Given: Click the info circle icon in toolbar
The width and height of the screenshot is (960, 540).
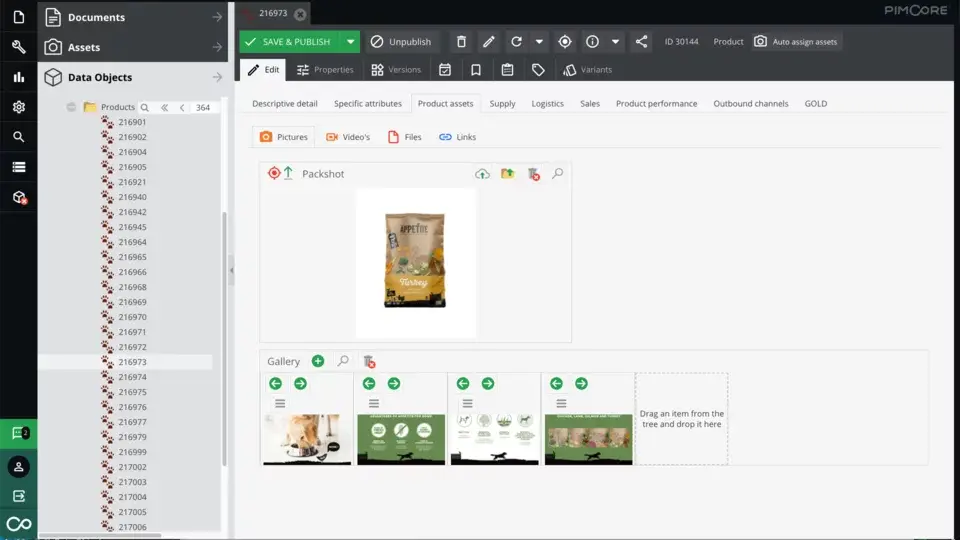Looking at the screenshot, I should pos(592,42).
